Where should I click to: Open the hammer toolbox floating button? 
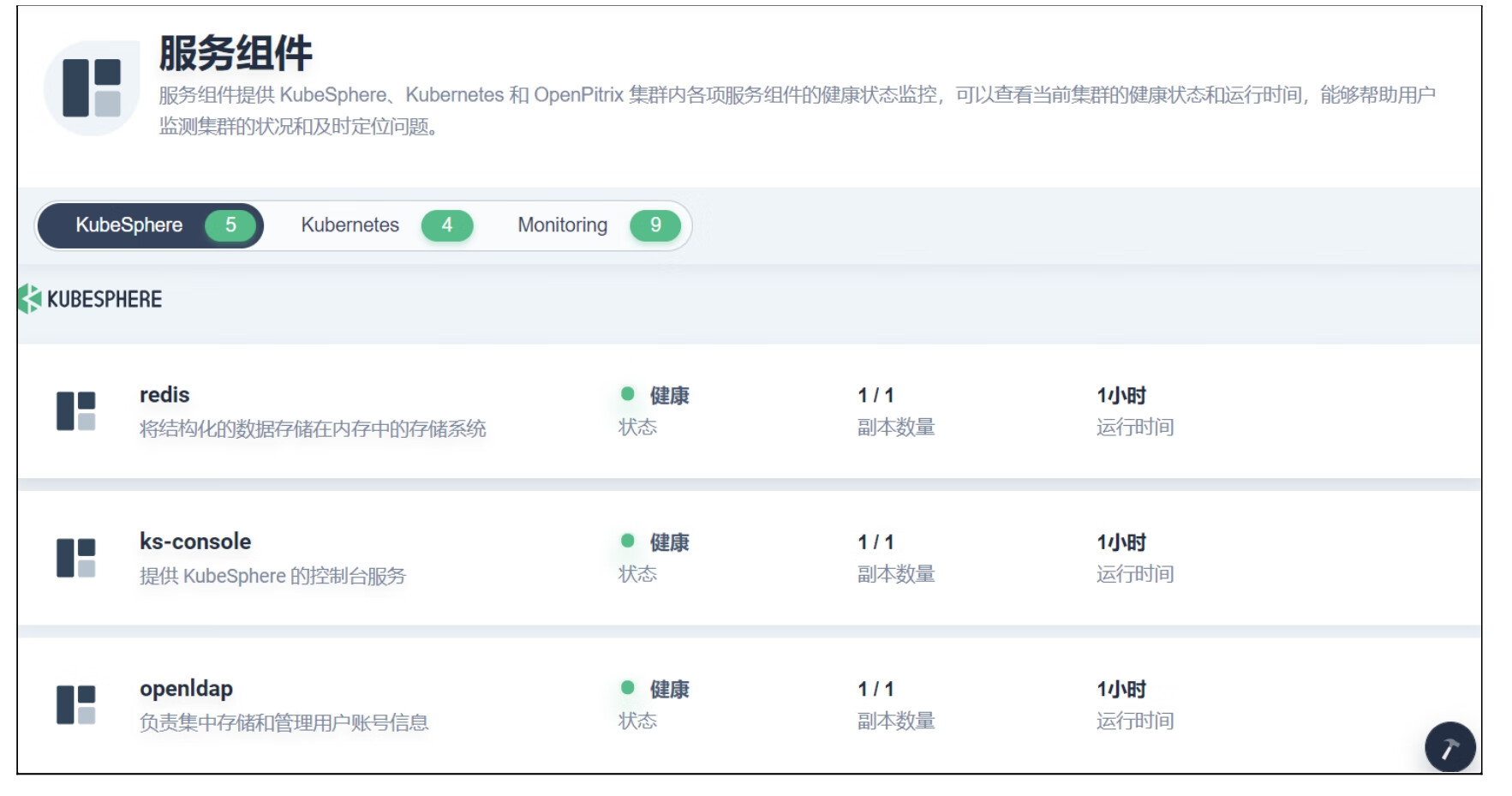tap(1449, 747)
